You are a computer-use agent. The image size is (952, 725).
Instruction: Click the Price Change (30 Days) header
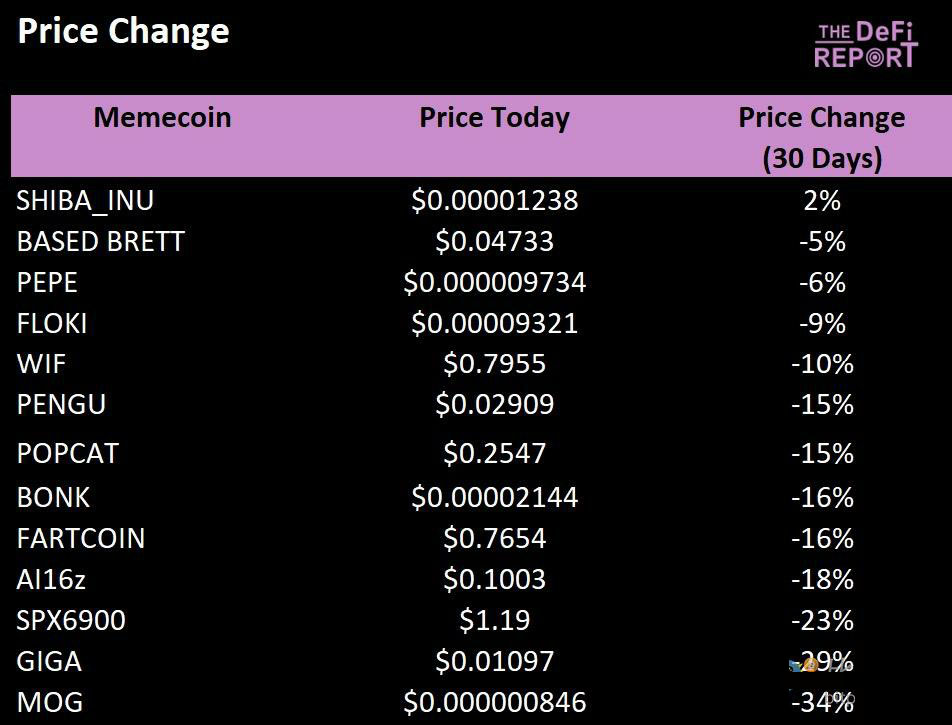(x=822, y=137)
